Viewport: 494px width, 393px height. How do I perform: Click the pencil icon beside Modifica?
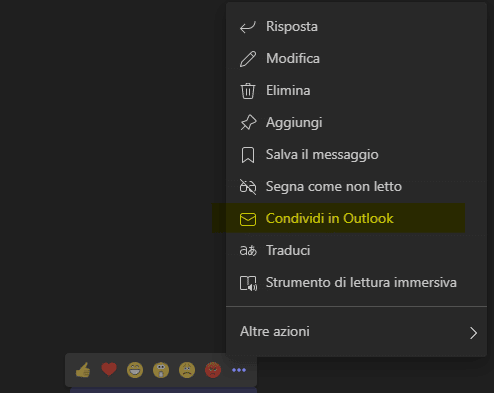click(248, 59)
